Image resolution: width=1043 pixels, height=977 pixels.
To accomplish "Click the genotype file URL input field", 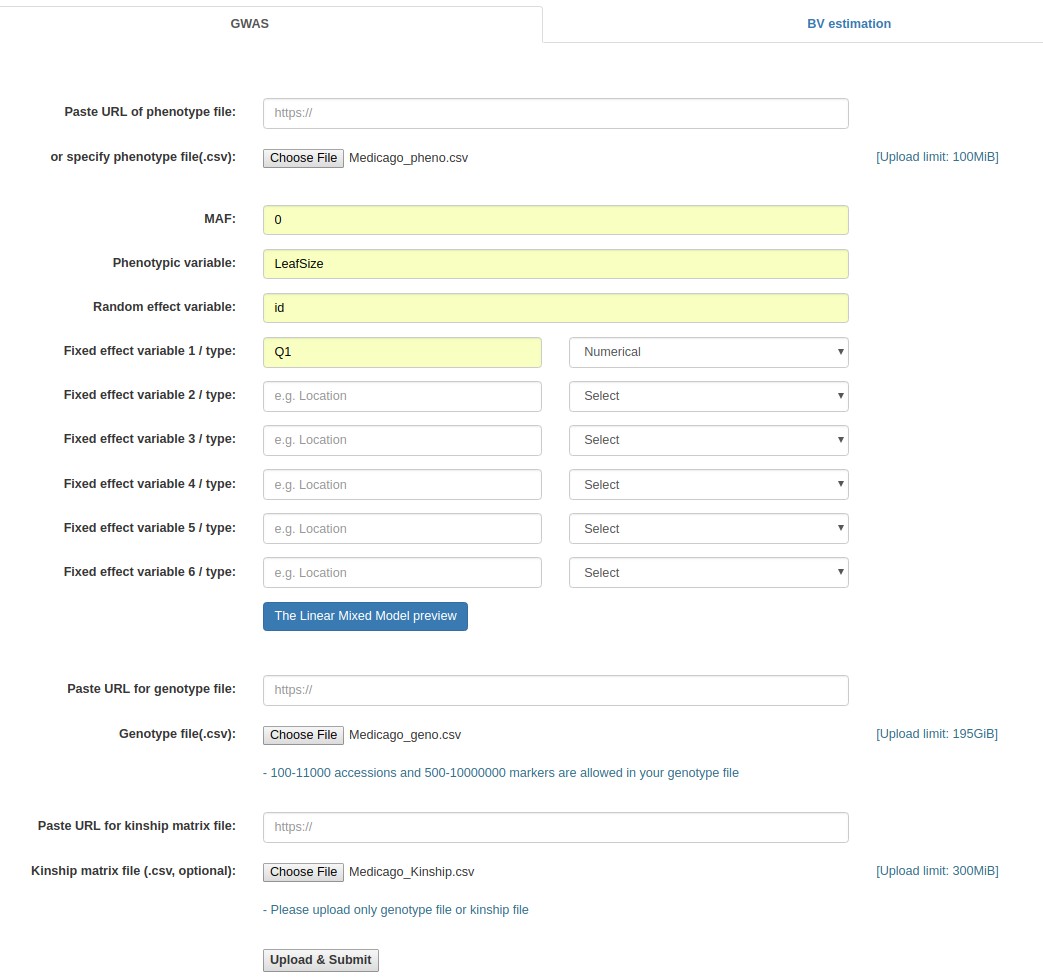I will click(x=555, y=690).
